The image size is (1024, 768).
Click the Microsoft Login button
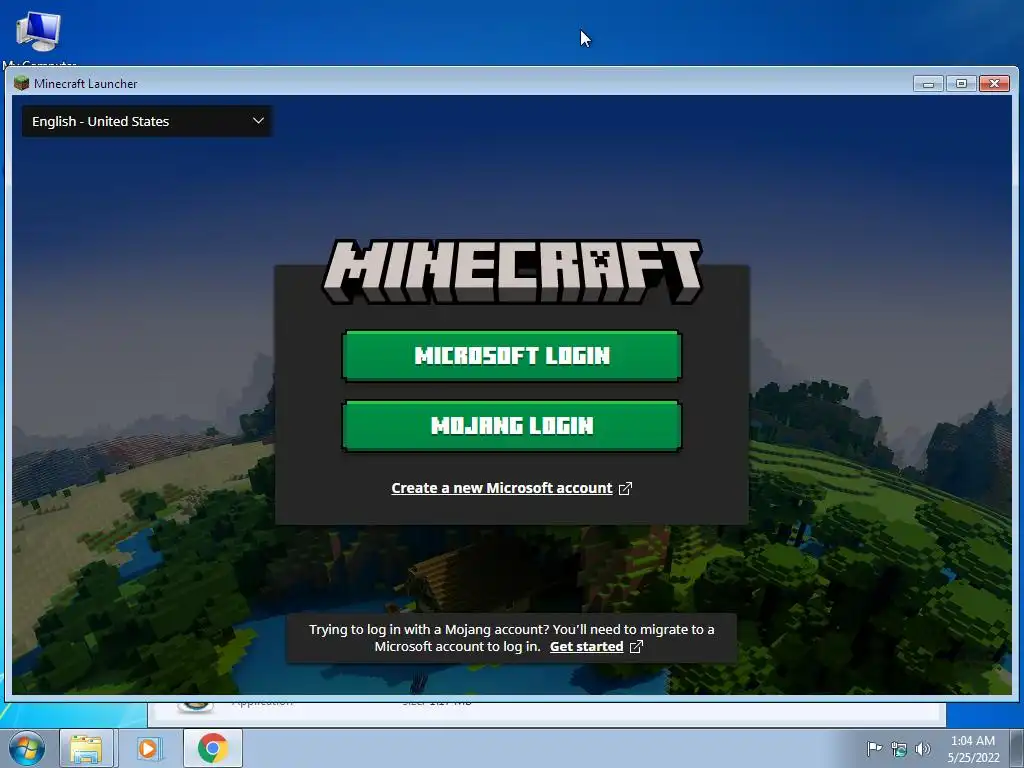pyautogui.click(x=511, y=356)
